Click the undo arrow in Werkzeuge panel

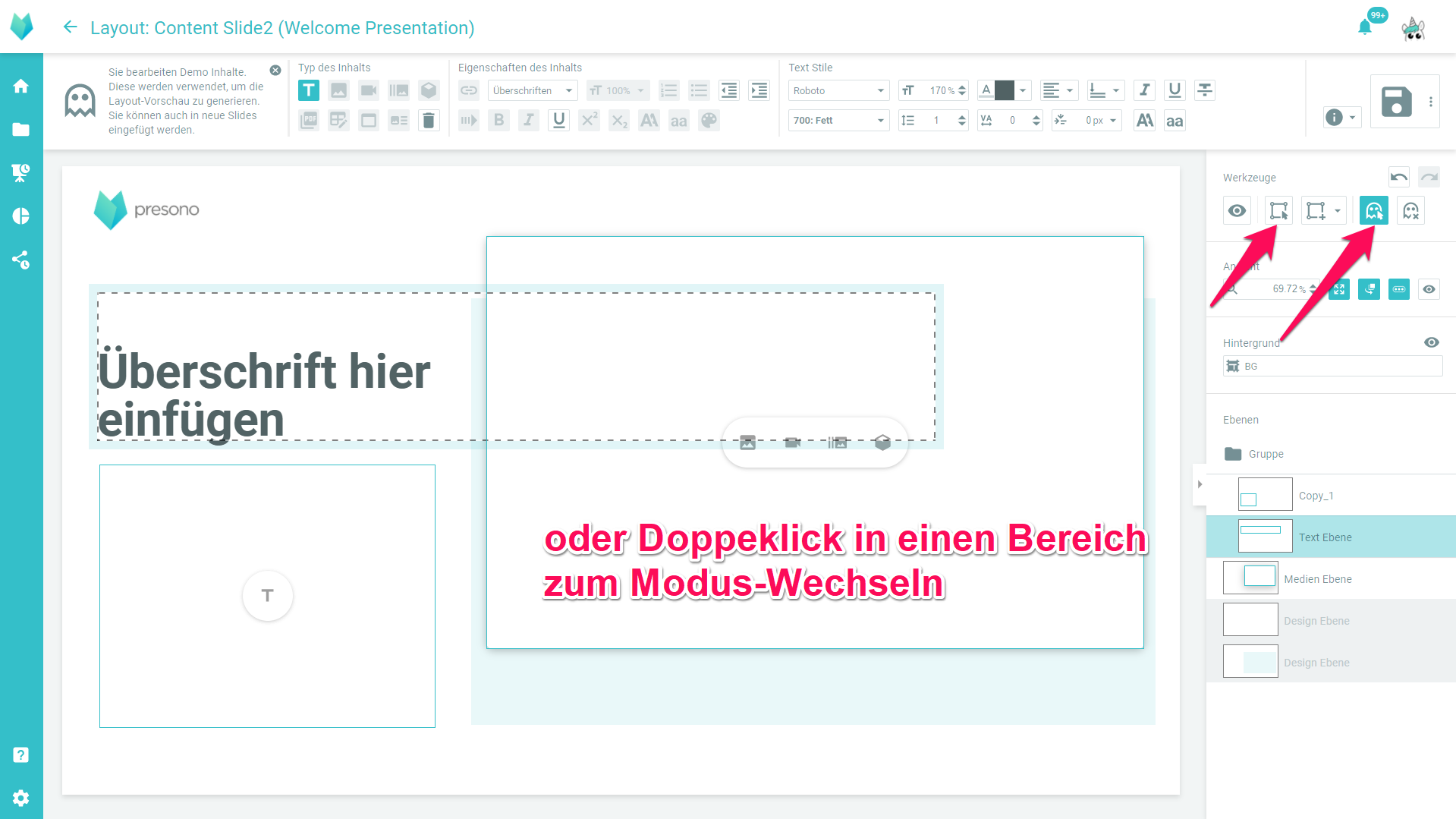point(1398,177)
